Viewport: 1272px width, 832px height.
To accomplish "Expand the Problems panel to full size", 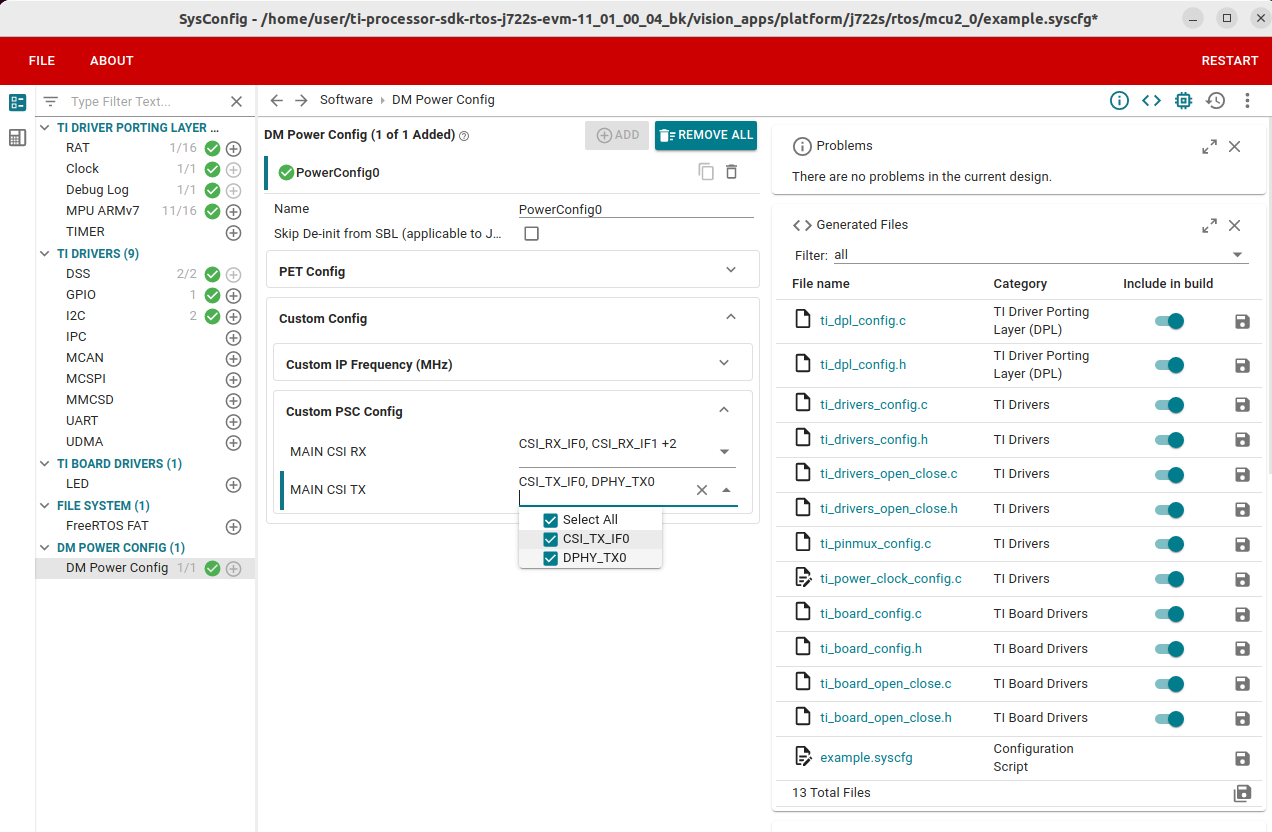I will click(x=1209, y=146).
